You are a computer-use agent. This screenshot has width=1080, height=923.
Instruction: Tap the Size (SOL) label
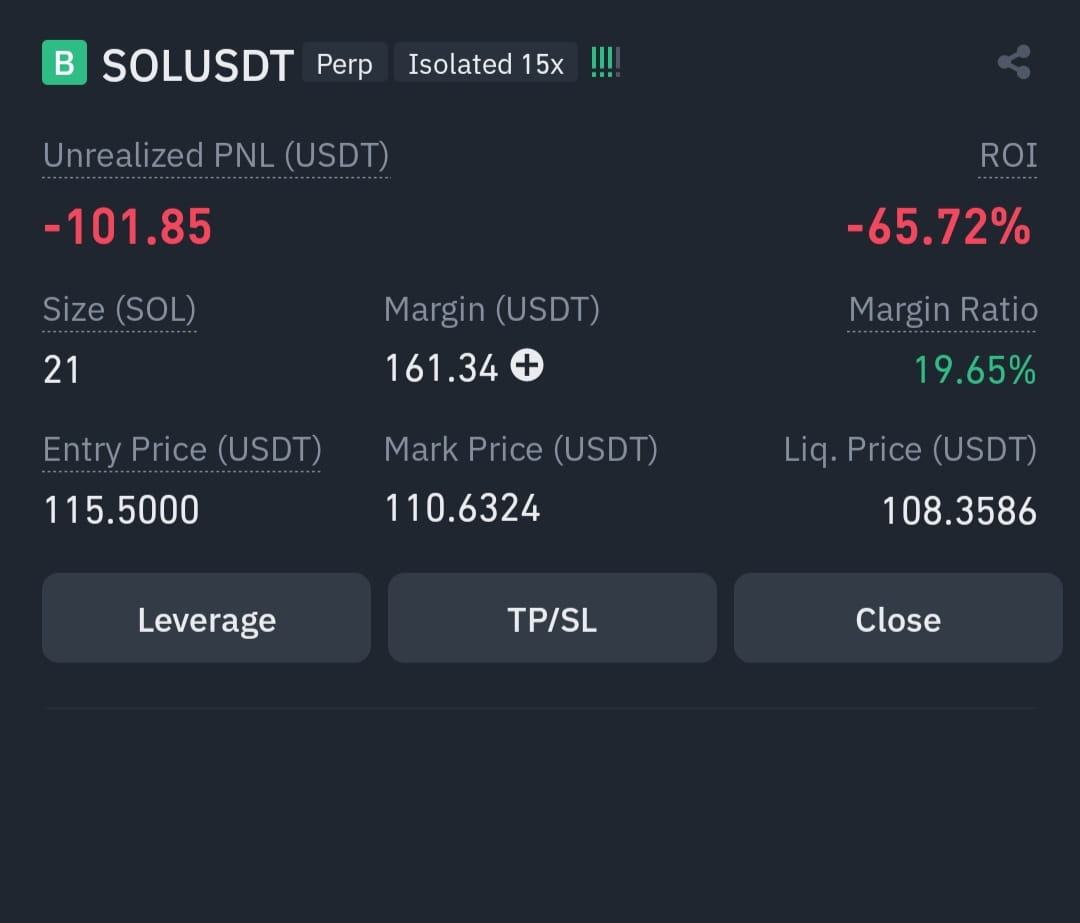tap(119, 310)
